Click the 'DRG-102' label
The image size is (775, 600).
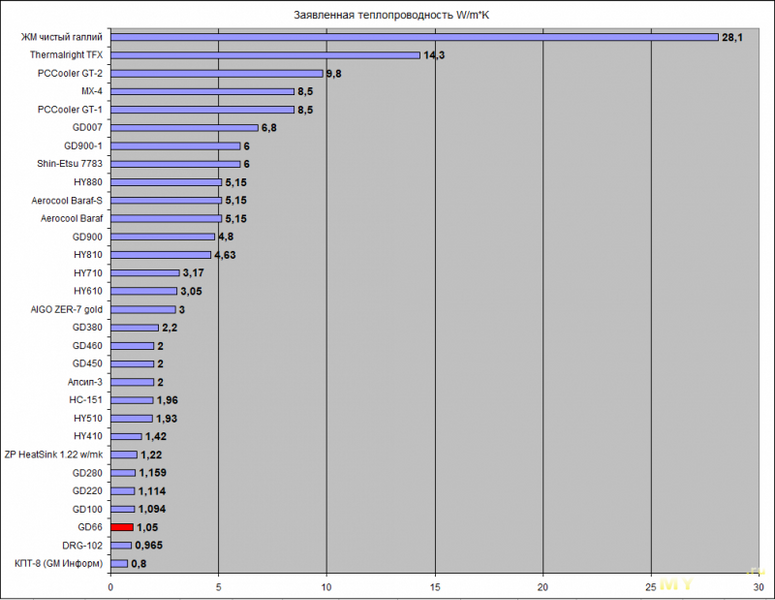click(83, 545)
